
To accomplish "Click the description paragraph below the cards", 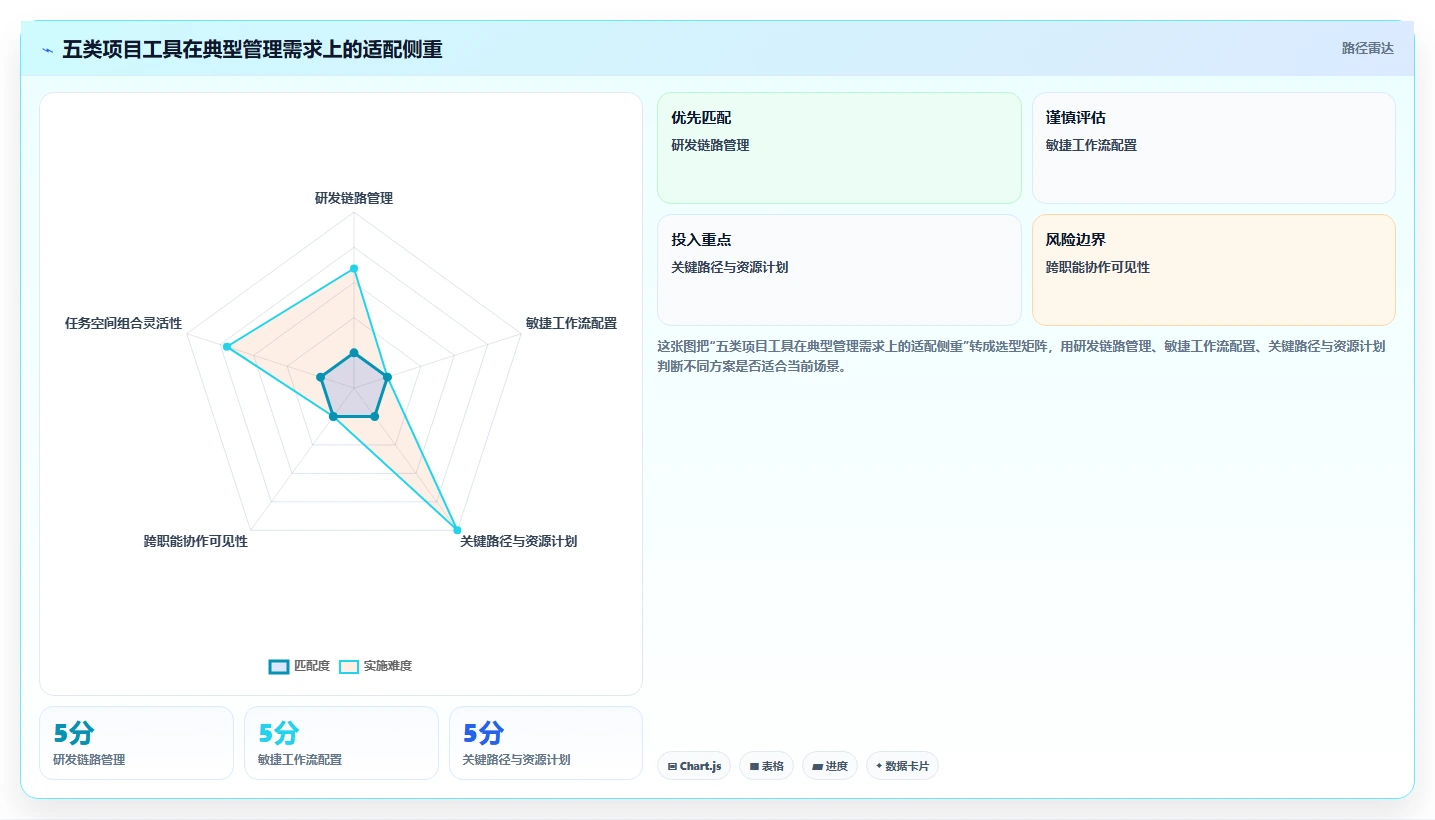I will point(1021,356).
